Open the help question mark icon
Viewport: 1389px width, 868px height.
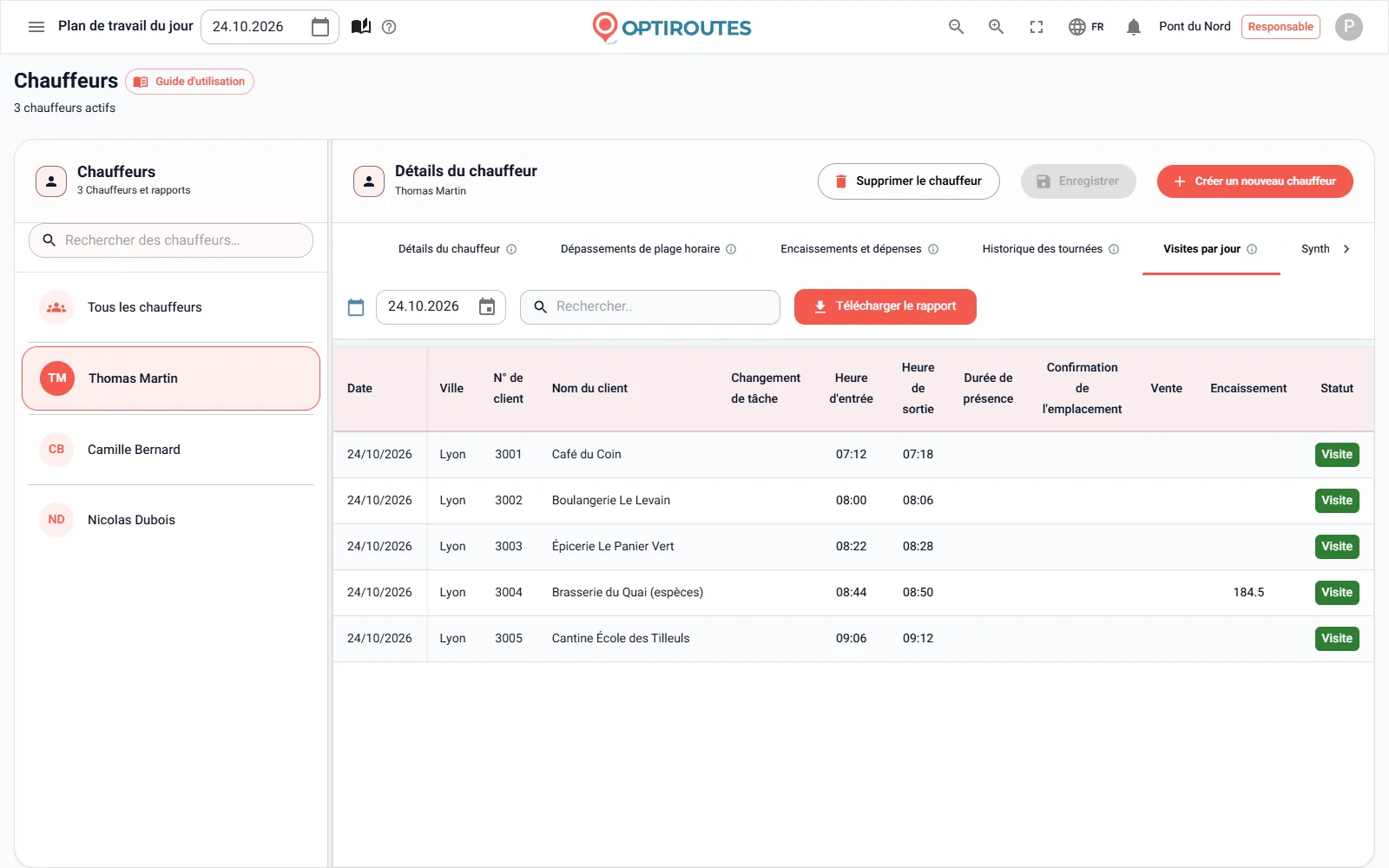click(x=389, y=27)
